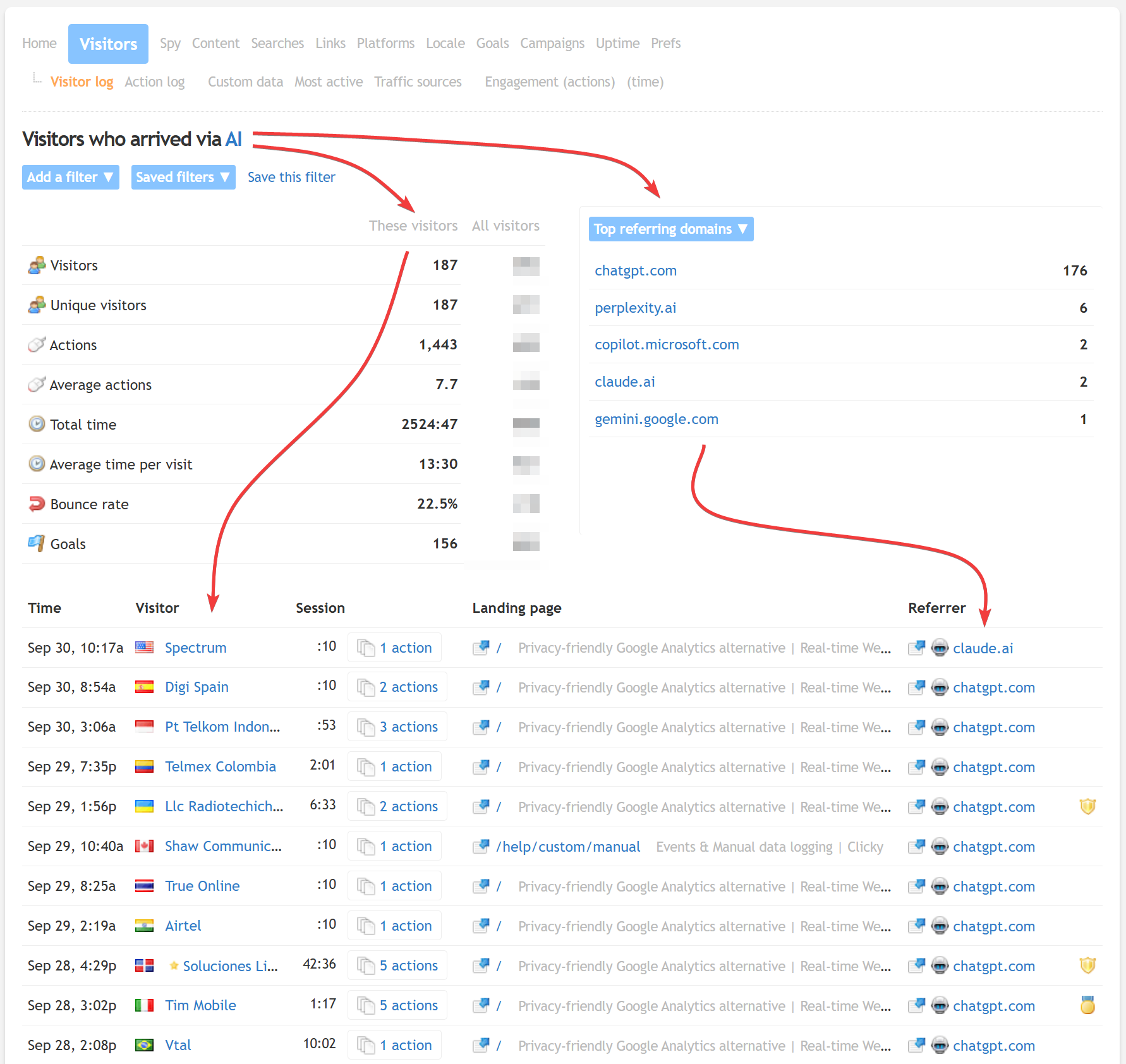The width and height of the screenshot is (1126, 1064).
Task: Click the Visitors people icon in the stats table
Action: (x=37, y=265)
